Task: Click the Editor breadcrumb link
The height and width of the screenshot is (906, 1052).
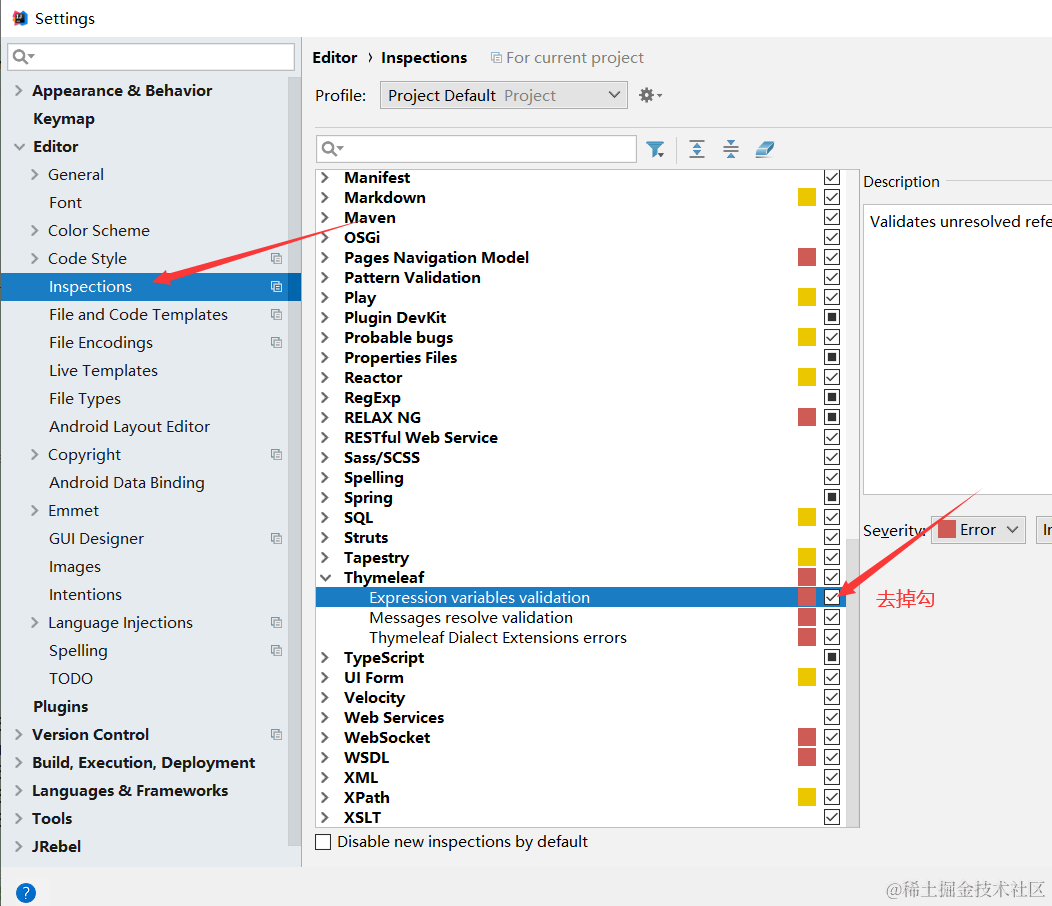Action: point(335,58)
